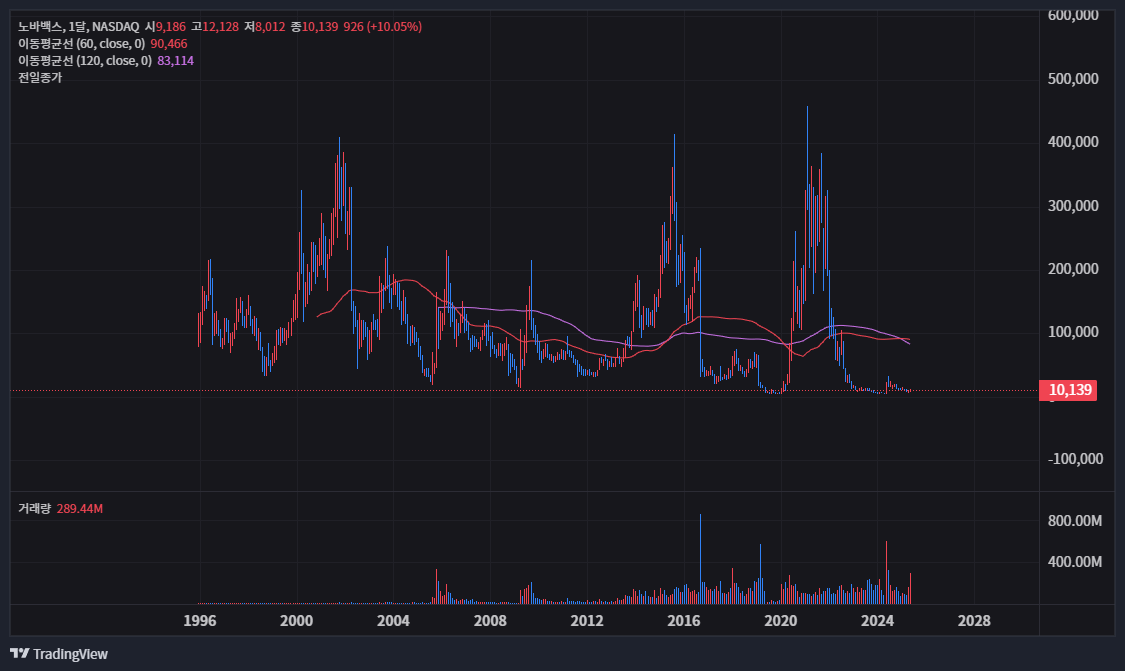Click the 2028 label on time axis
The image size is (1125, 671).
click(x=974, y=621)
